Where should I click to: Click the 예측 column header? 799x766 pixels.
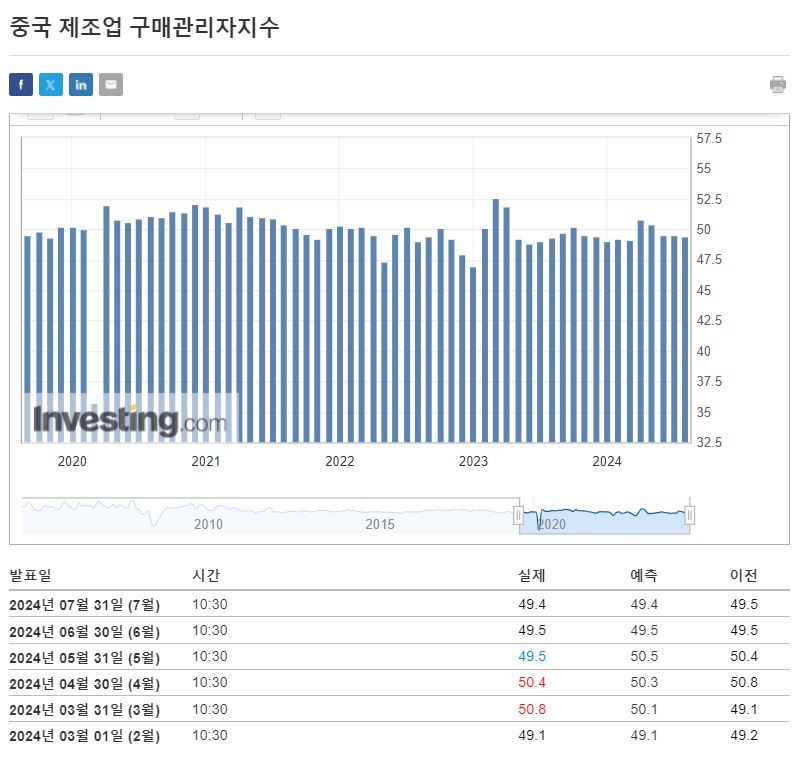pos(644,575)
